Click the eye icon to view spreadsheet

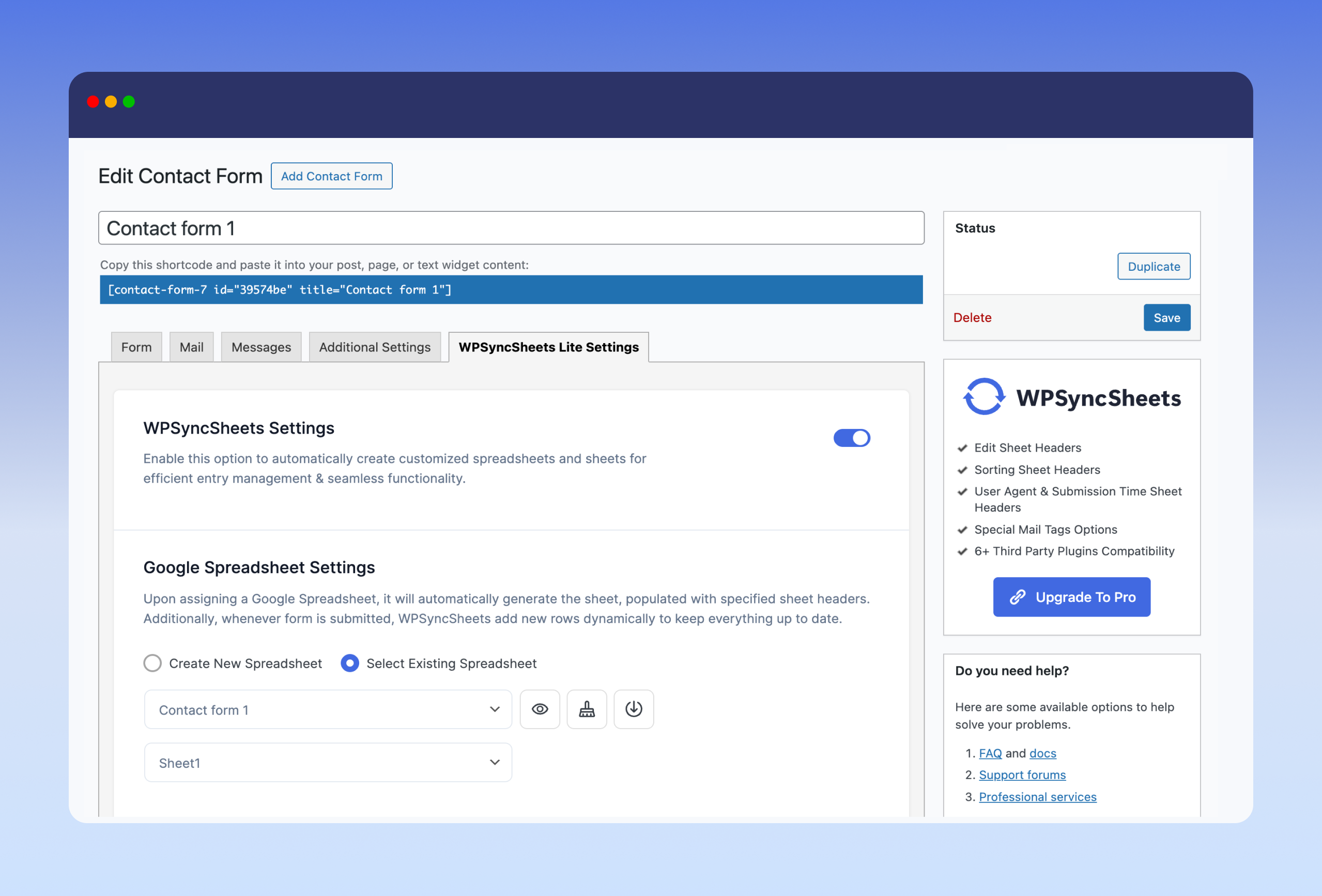point(539,709)
